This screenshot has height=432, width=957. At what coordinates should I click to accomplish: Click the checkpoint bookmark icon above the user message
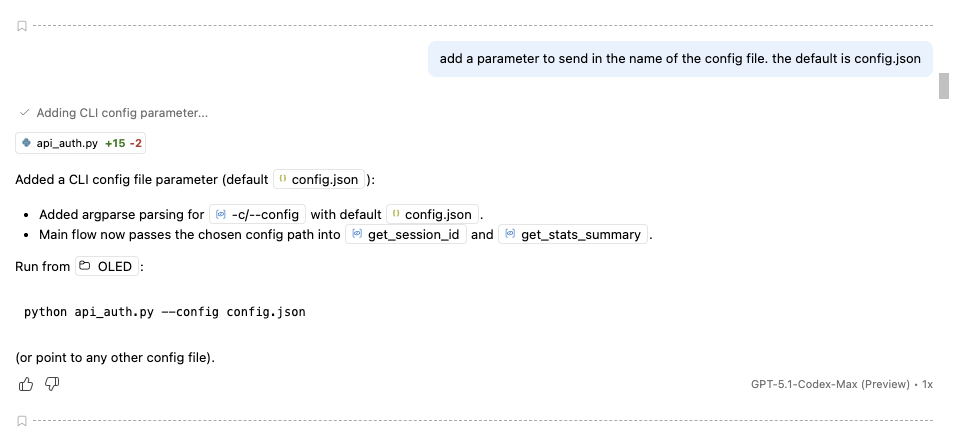point(22,26)
